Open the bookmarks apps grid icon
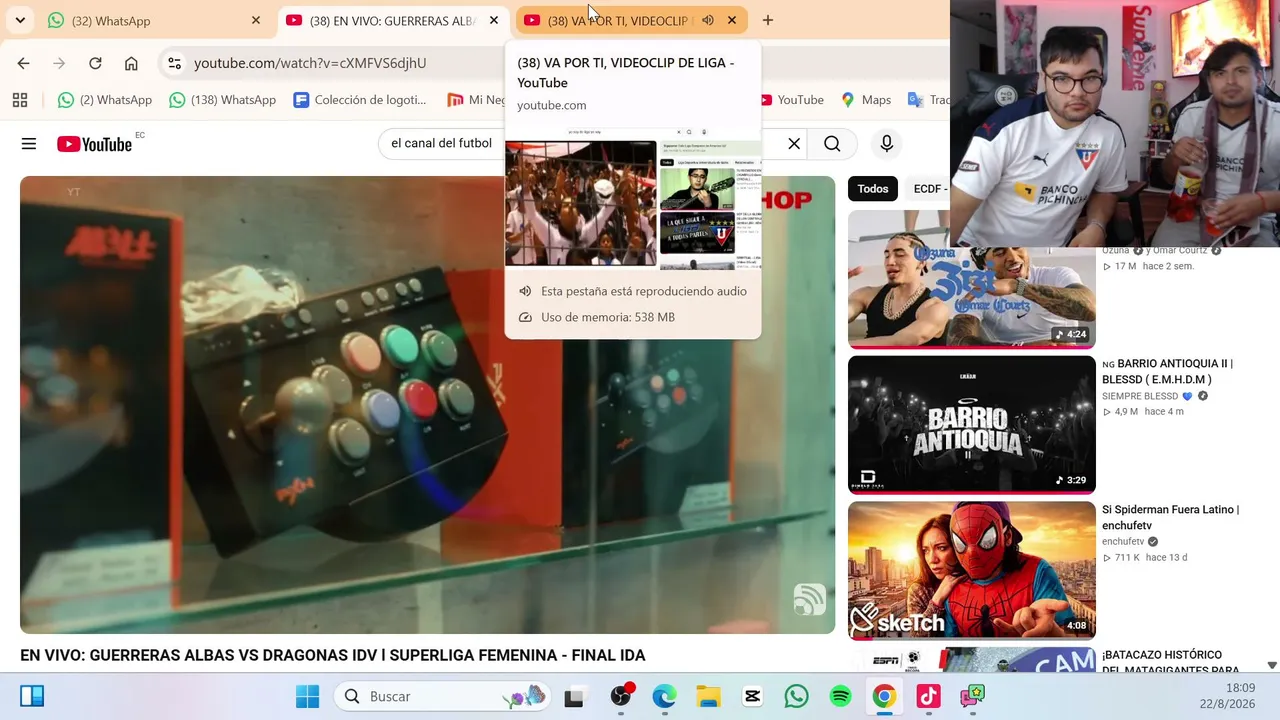The height and width of the screenshot is (720, 1280). [20, 100]
